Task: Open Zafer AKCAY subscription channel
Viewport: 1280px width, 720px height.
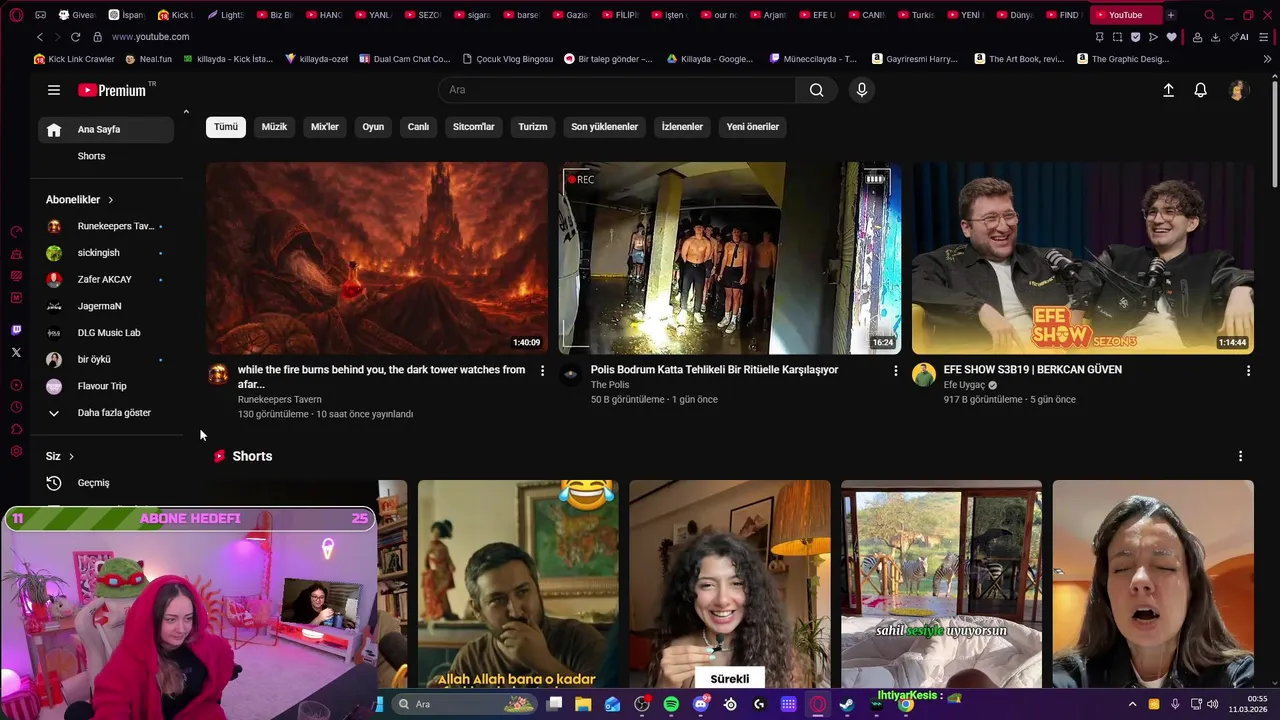Action: pos(106,280)
